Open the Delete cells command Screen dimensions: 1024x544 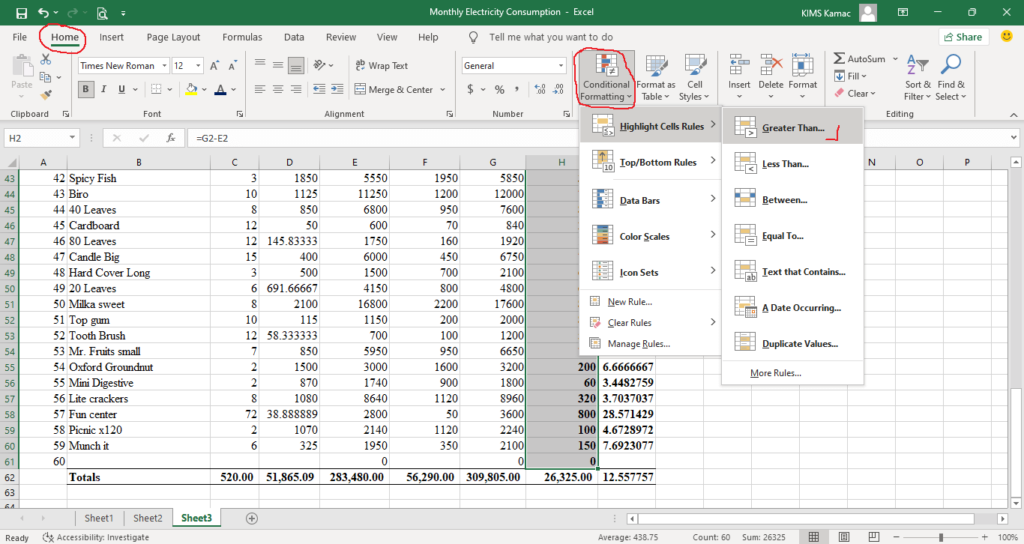click(771, 77)
